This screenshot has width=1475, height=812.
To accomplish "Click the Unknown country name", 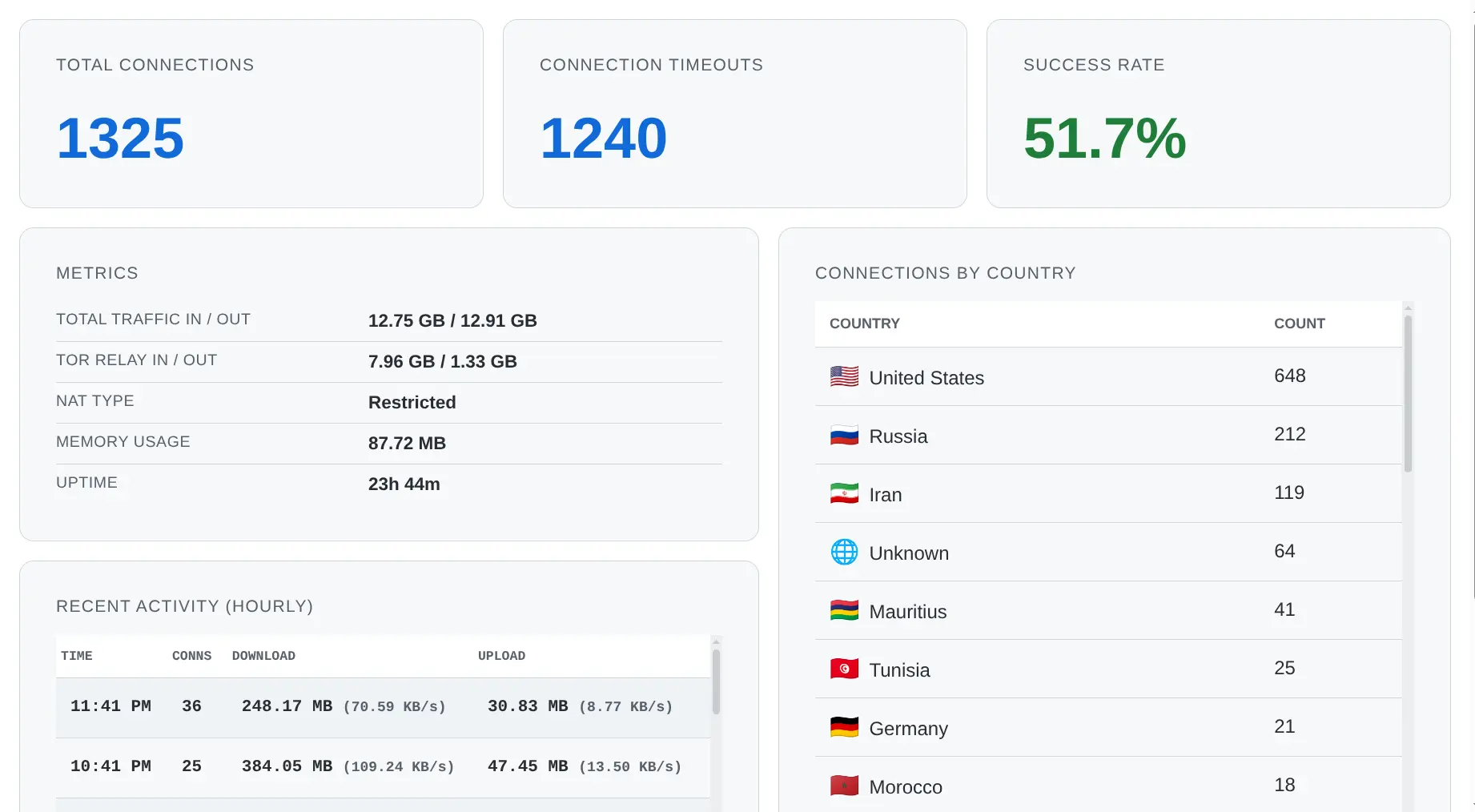I will tap(909, 553).
